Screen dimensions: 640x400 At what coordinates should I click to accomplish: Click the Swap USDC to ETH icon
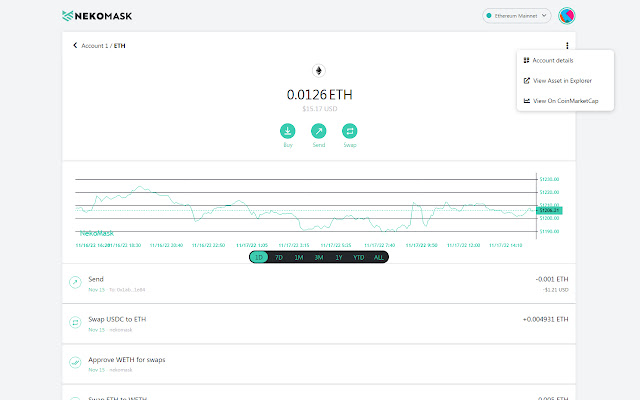(x=75, y=322)
